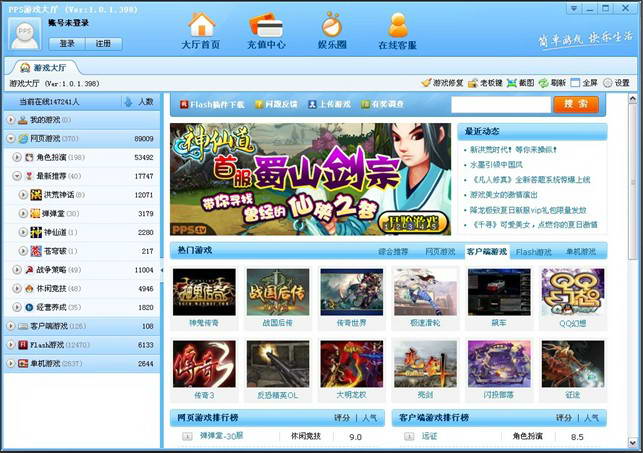Open the title bar dropdown menu arrow

(x=574, y=8)
